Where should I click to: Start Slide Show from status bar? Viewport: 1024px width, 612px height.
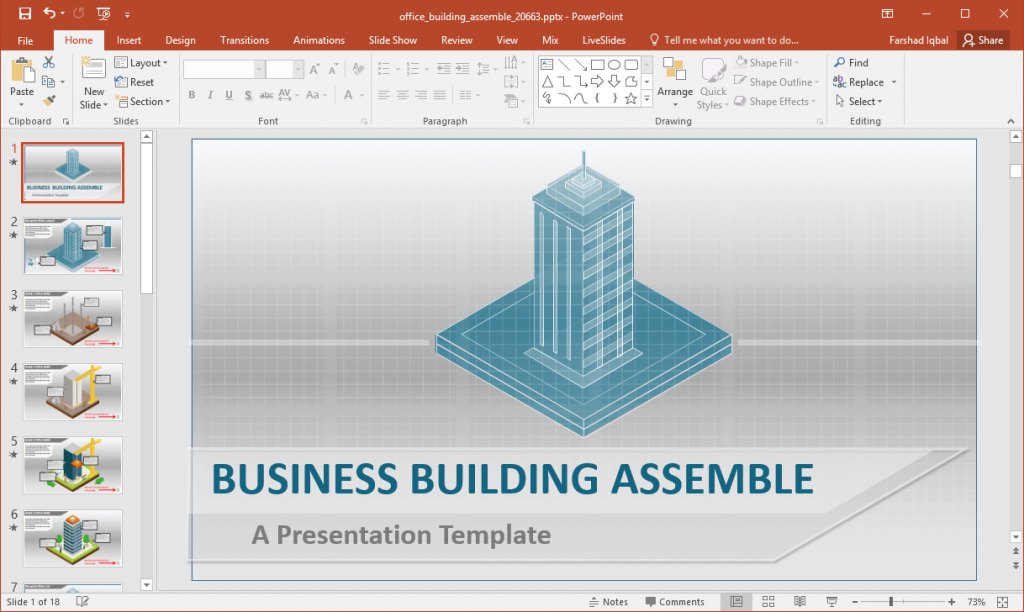point(830,602)
